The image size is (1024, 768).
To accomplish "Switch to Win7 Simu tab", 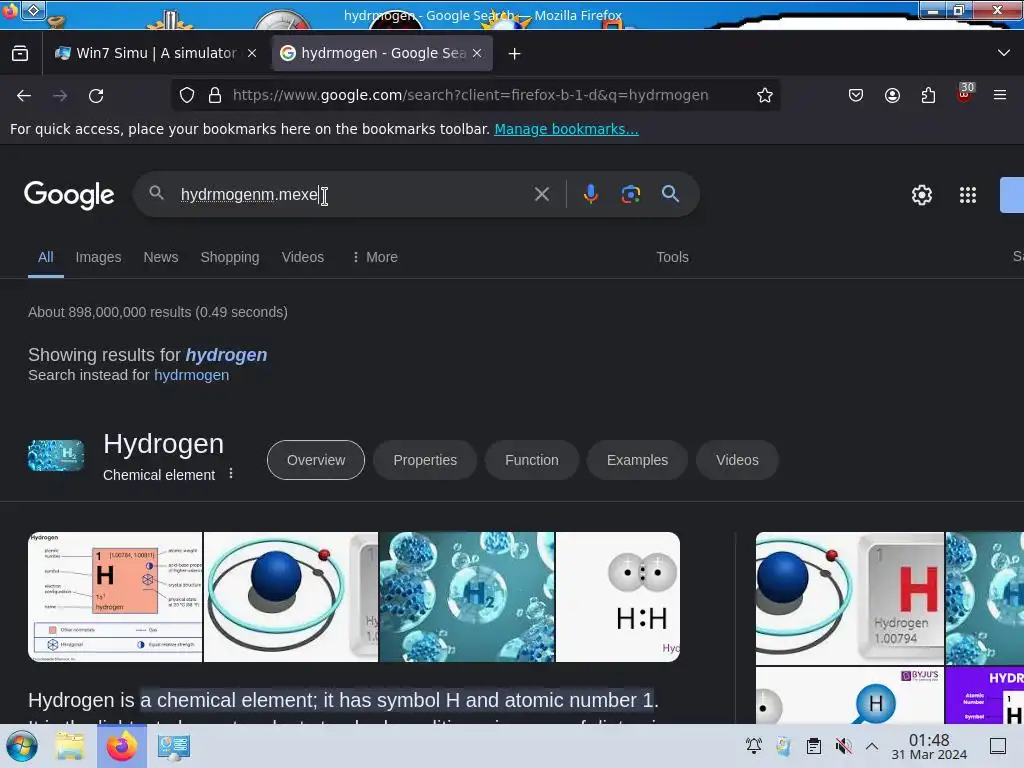I will [x=155, y=54].
